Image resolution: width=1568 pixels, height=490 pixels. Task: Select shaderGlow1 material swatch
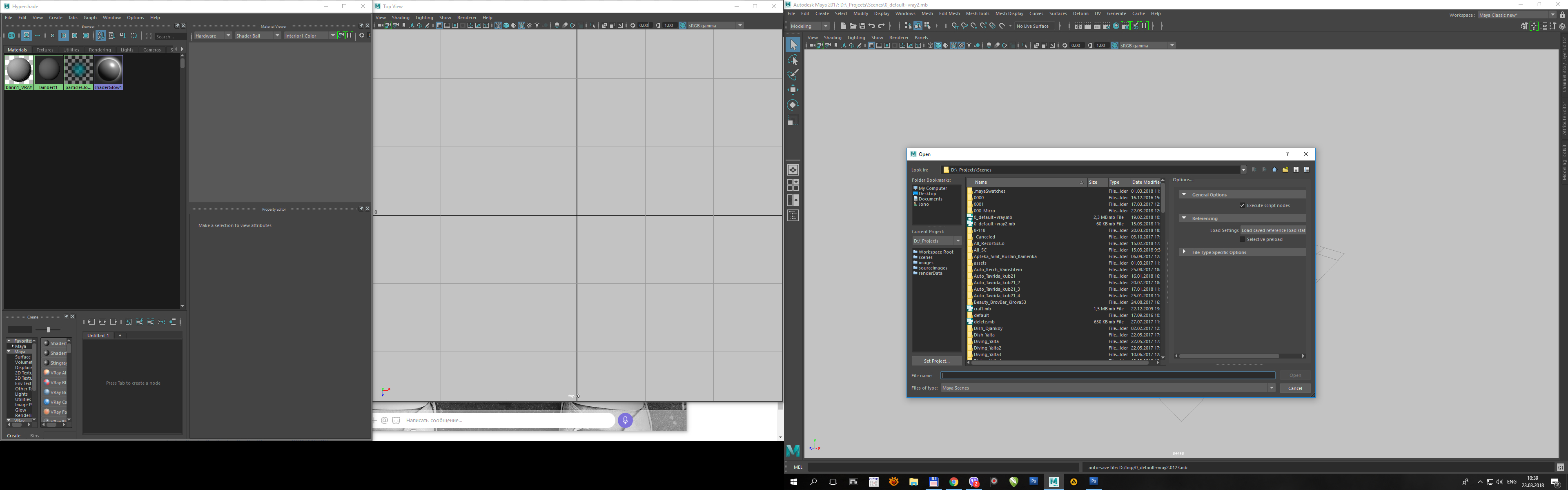(x=108, y=72)
